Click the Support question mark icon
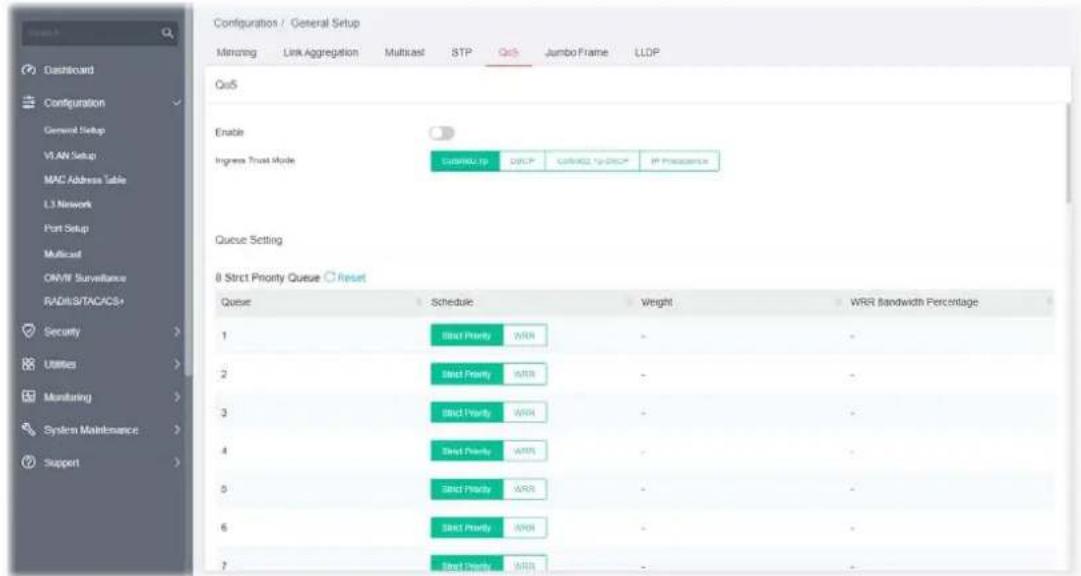This screenshot has width=1081, height=576. [29, 462]
